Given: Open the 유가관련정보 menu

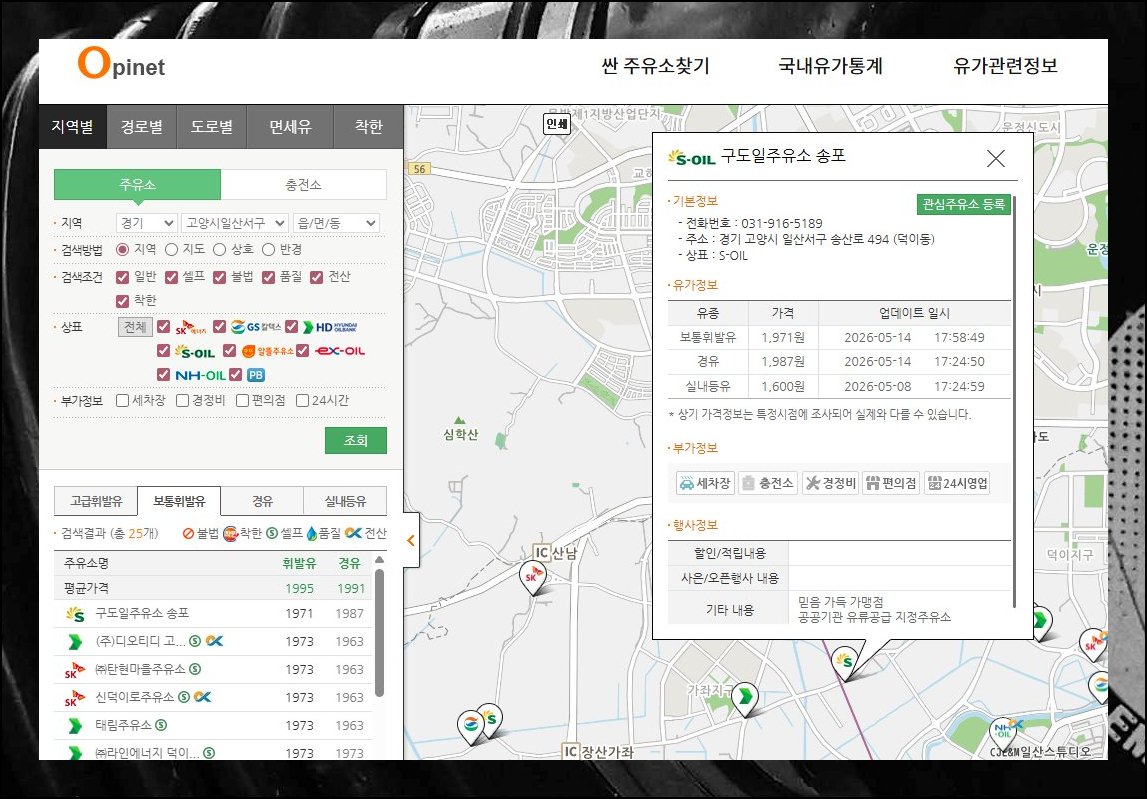Looking at the screenshot, I should (1005, 66).
